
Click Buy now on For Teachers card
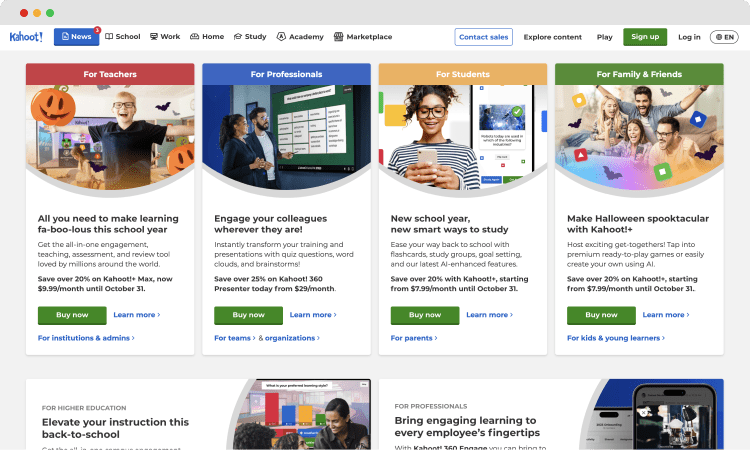(72, 315)
